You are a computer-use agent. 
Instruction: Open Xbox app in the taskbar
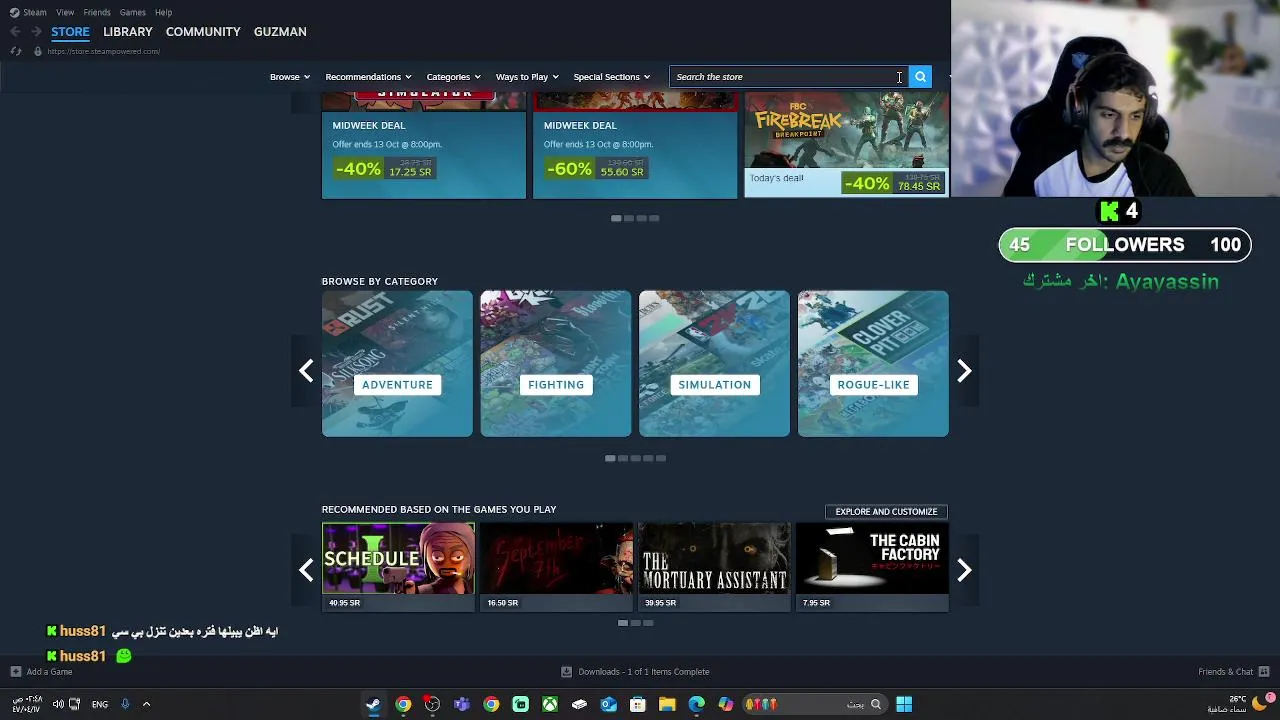pyautogui.click(x=550, y=704)
